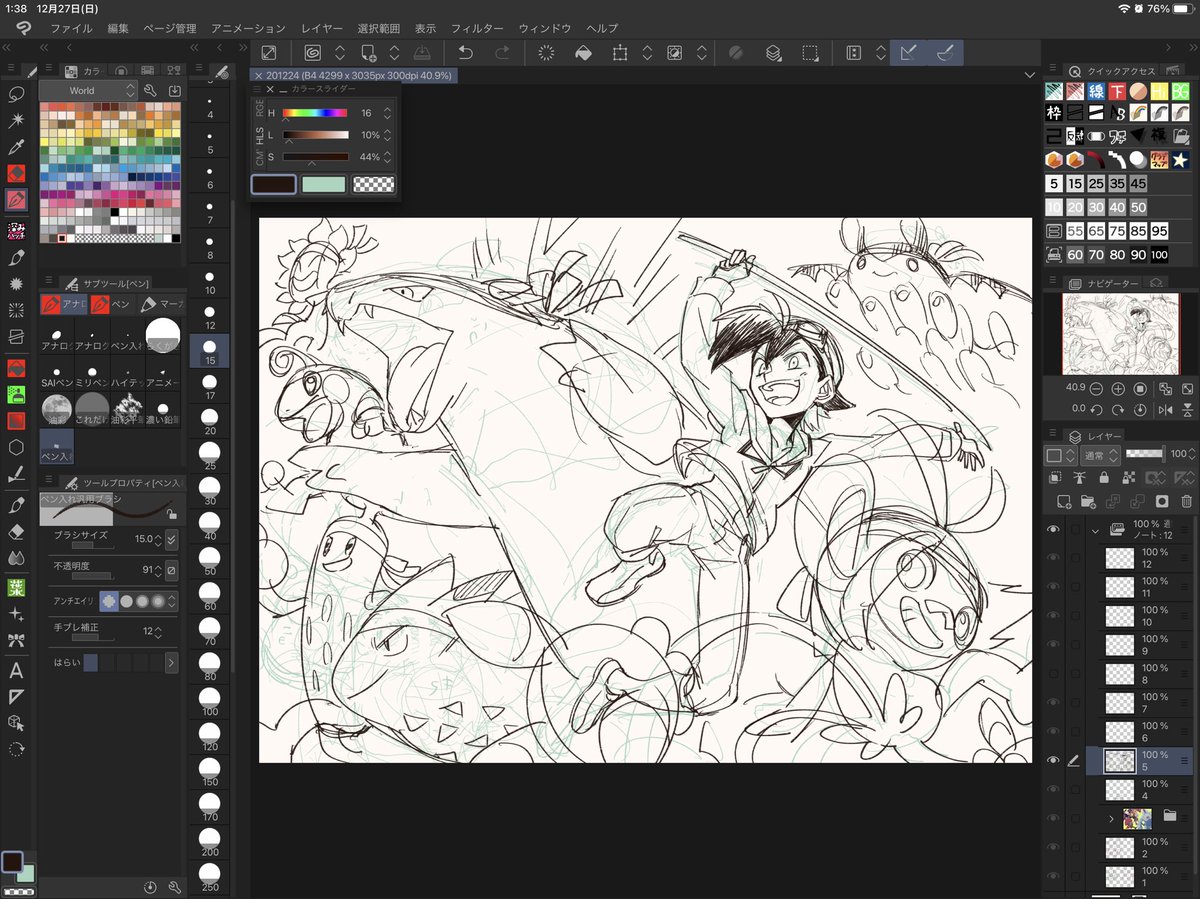Click the stabilization stepper beside 12
Screen dimensions: 1200x899
[160, 631]
